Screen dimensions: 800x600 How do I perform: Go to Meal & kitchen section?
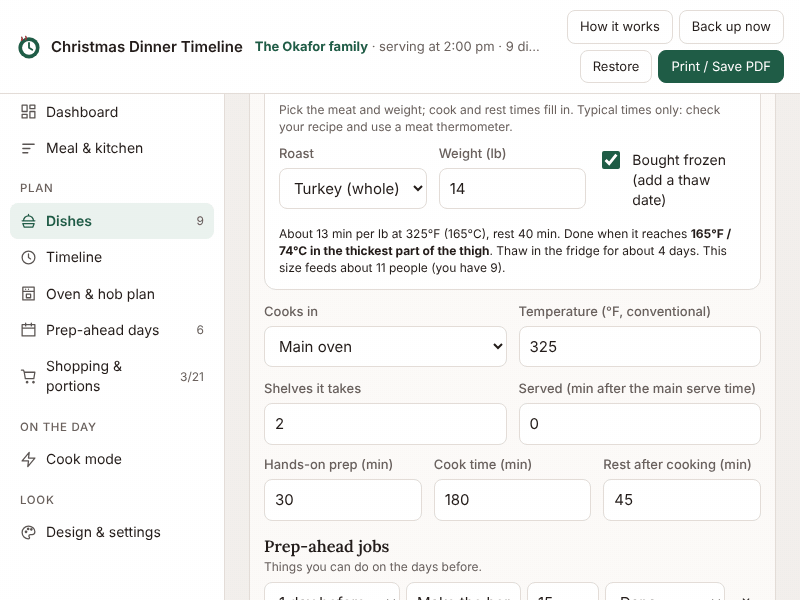tap(112, 148)
